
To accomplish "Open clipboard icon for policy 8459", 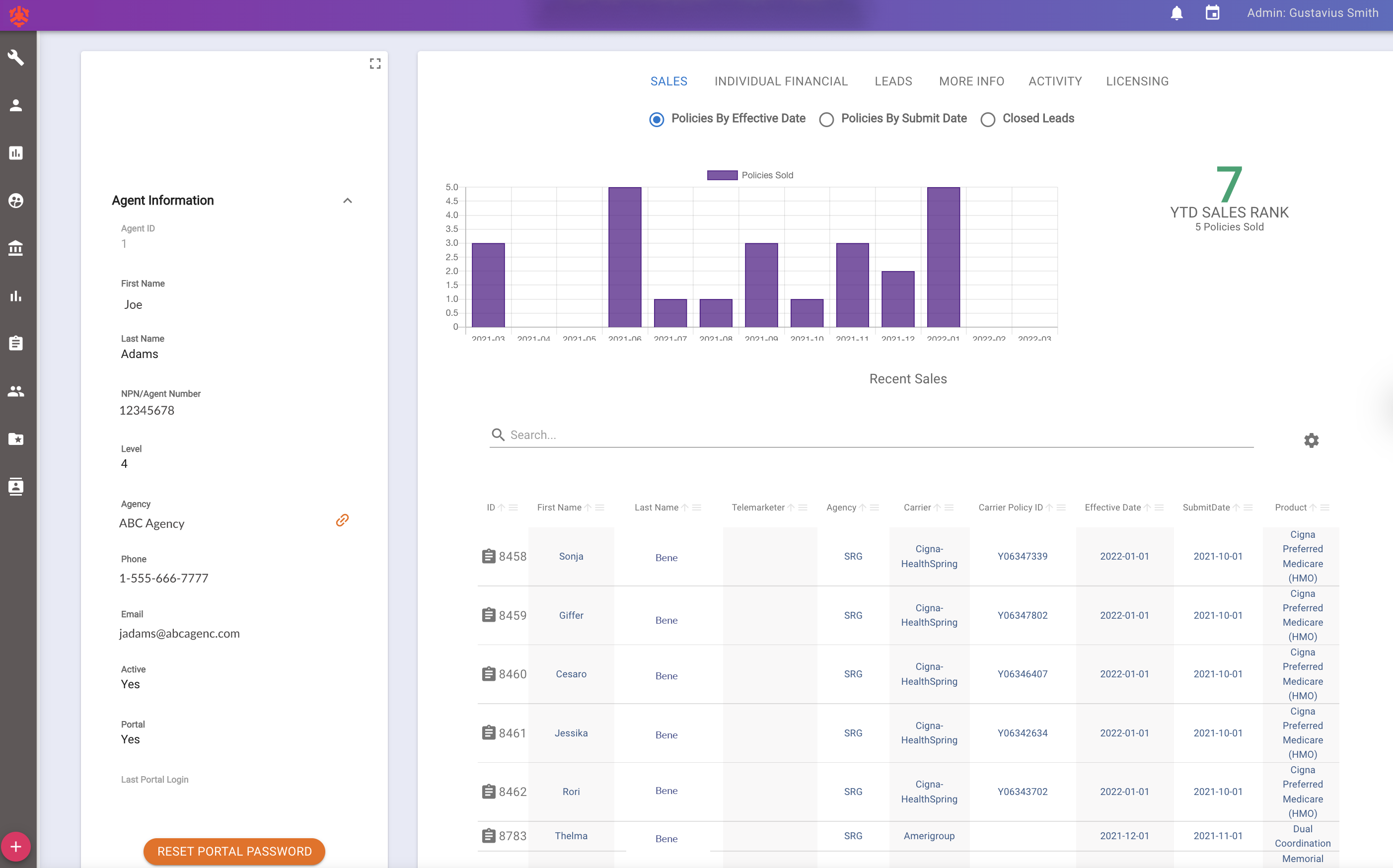I will tap(489, 615).
